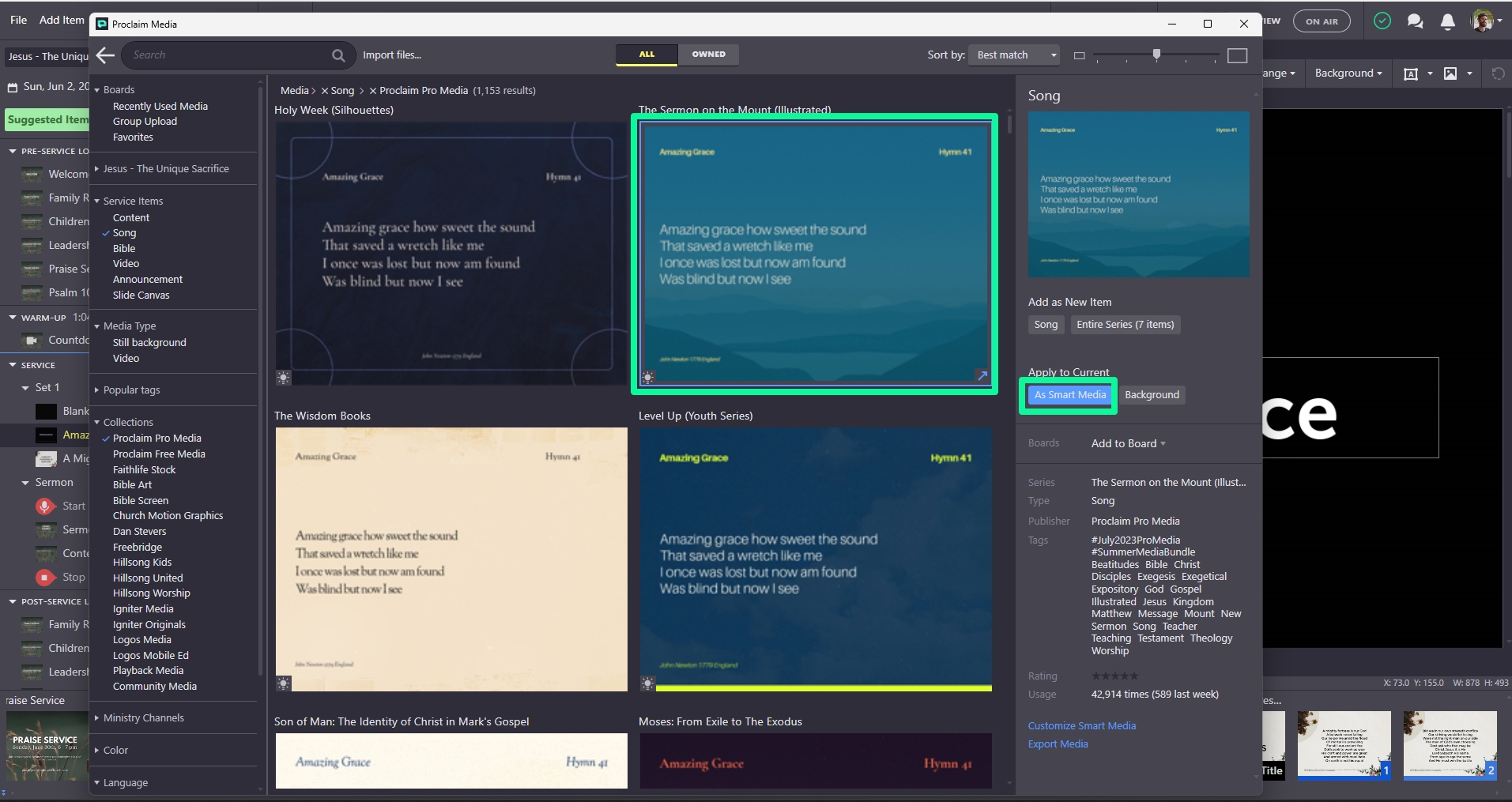Click the microphone Start recording icon
Screen dimensions: 1512x802
(x=45, y=506)
